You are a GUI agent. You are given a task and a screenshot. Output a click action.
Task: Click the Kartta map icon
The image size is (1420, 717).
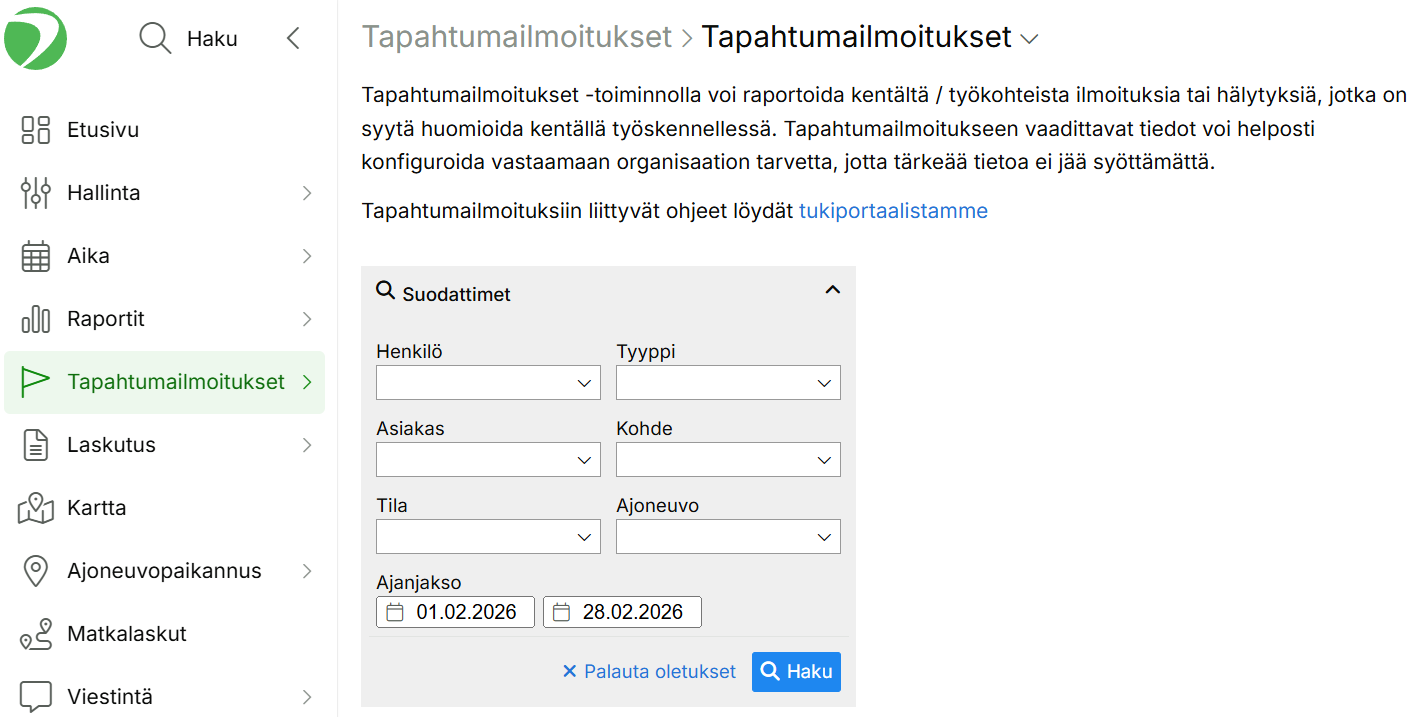[36, 508]
